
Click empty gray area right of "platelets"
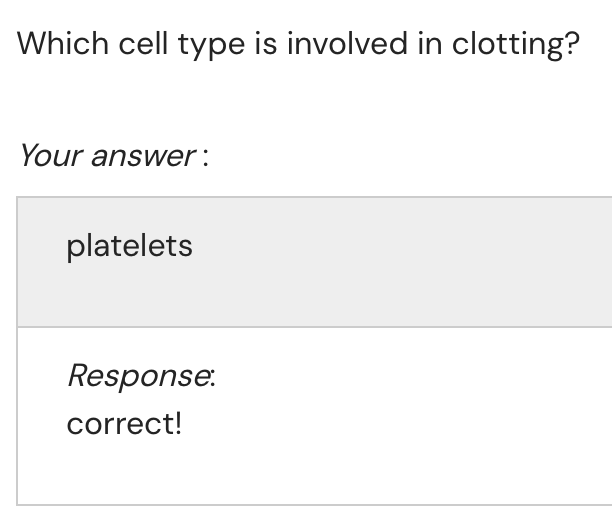[x=400, y=260]
